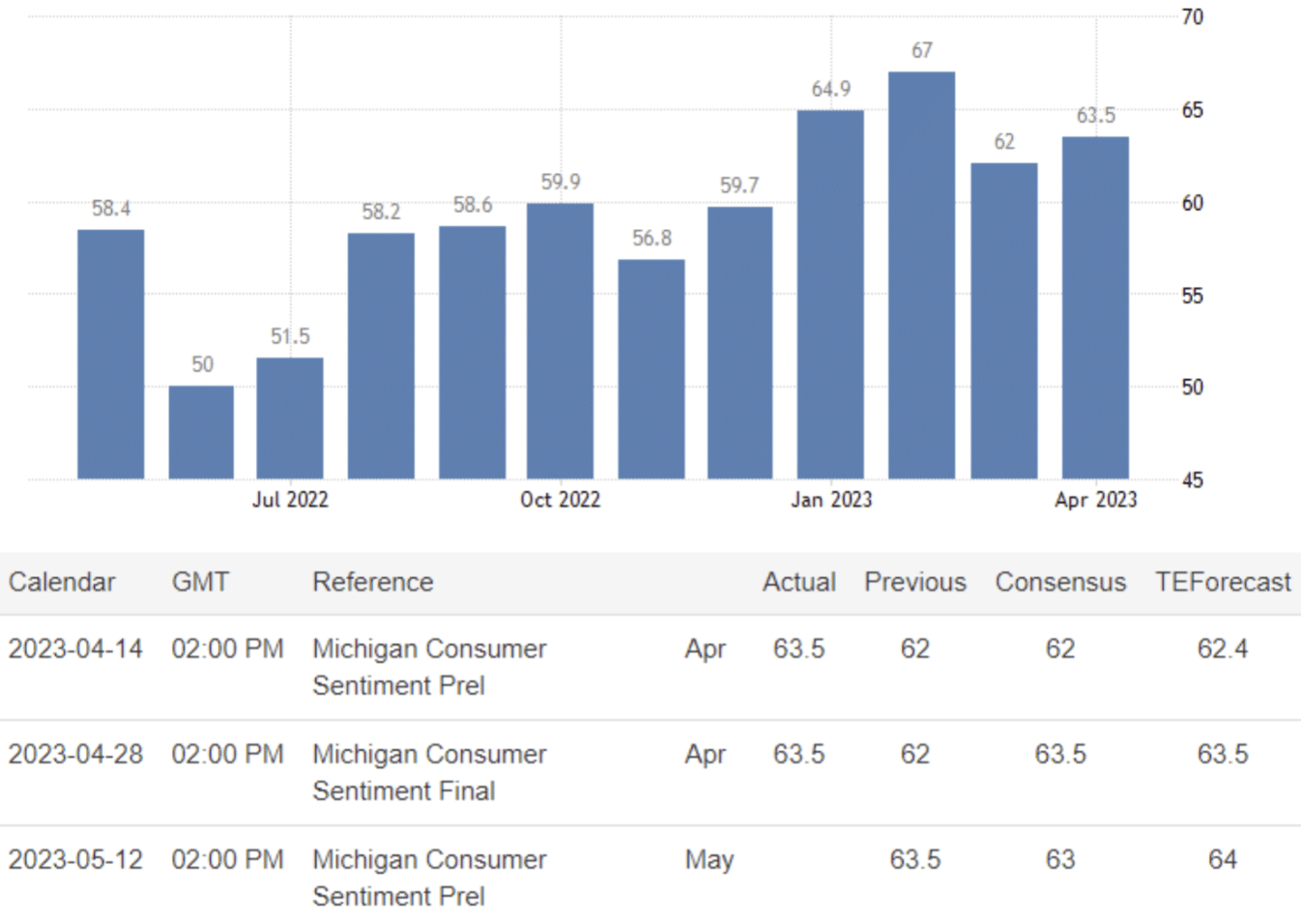1301x924 pixels.
Task: Click the 62.4 TEForecast value
Action: pos(1222,649)
